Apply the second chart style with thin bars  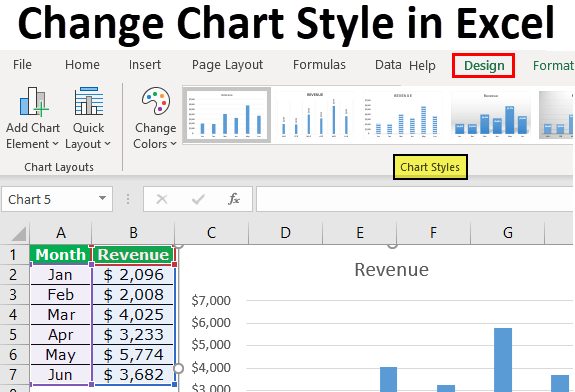315,115
